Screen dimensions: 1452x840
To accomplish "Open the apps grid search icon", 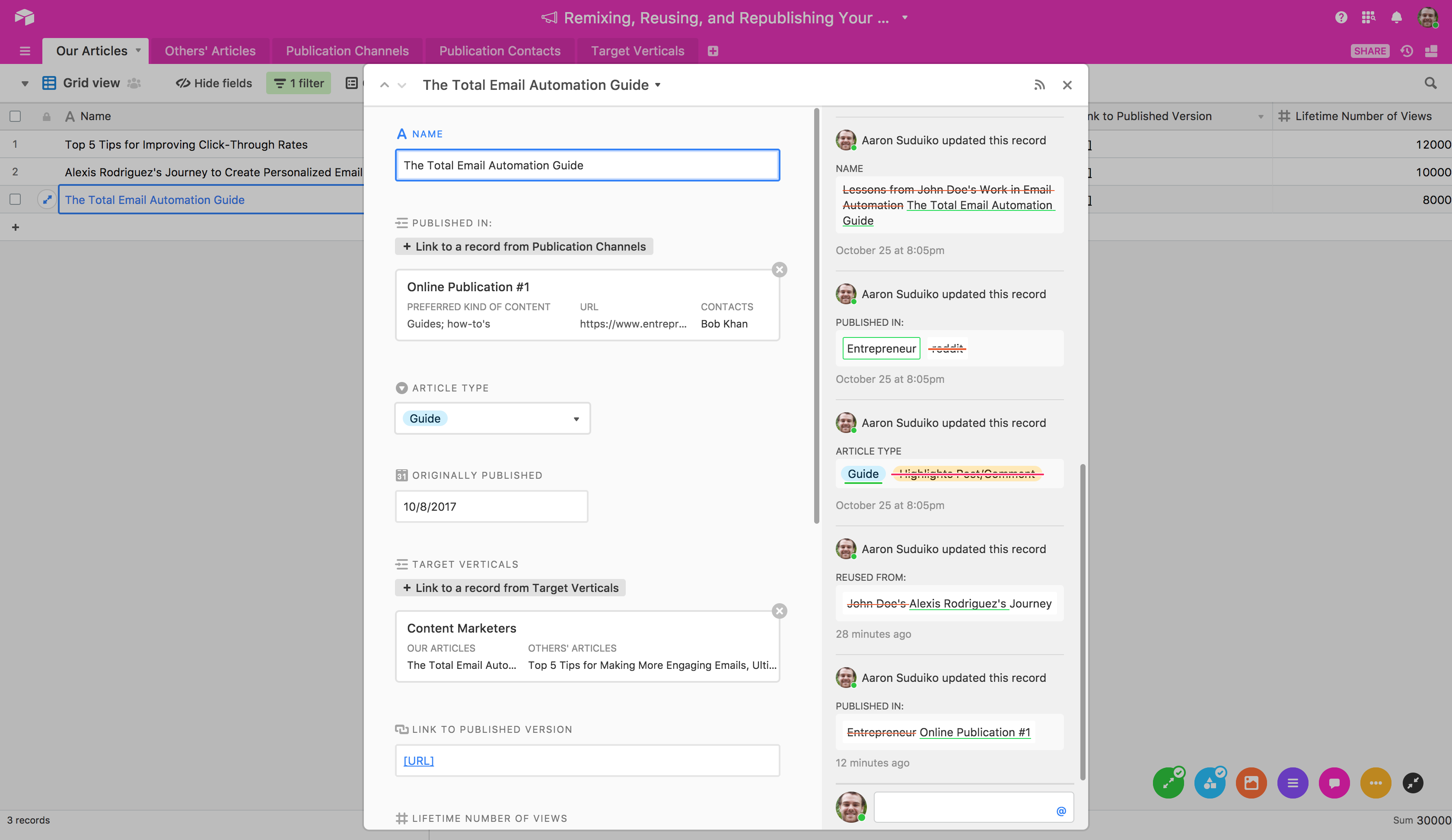I will 1369,17.
